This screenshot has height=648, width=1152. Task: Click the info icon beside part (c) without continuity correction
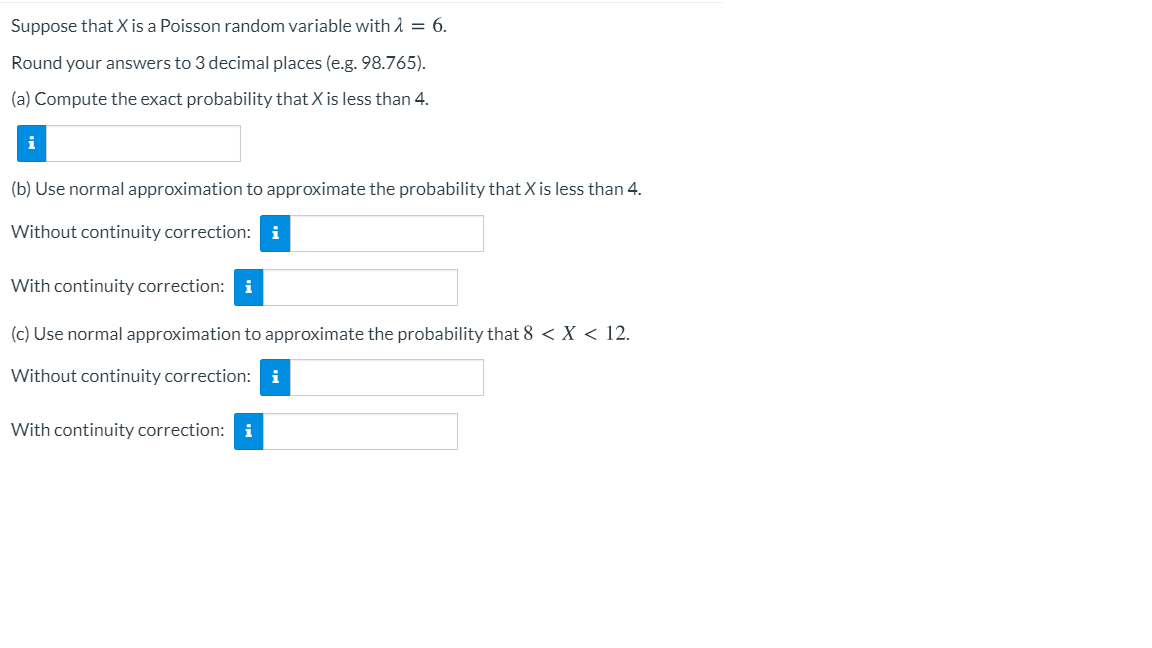pos(275,377)
